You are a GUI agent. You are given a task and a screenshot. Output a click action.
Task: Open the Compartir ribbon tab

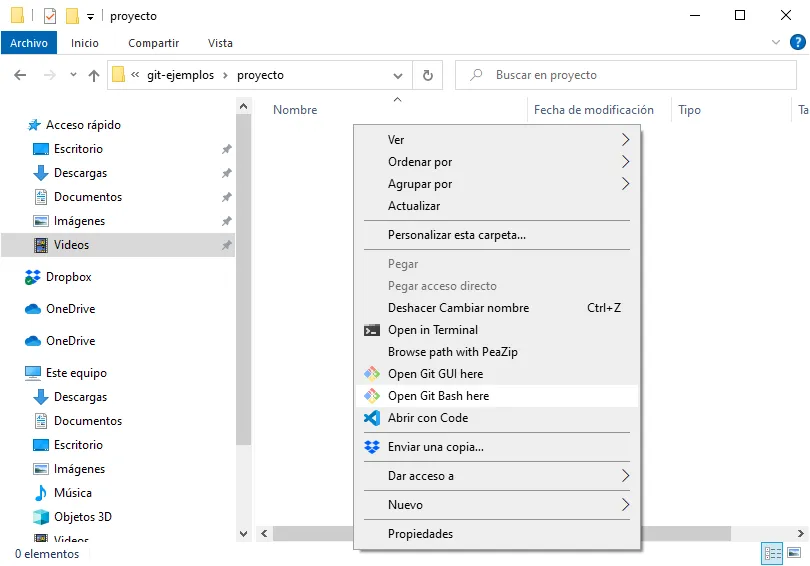click(153, 43)
